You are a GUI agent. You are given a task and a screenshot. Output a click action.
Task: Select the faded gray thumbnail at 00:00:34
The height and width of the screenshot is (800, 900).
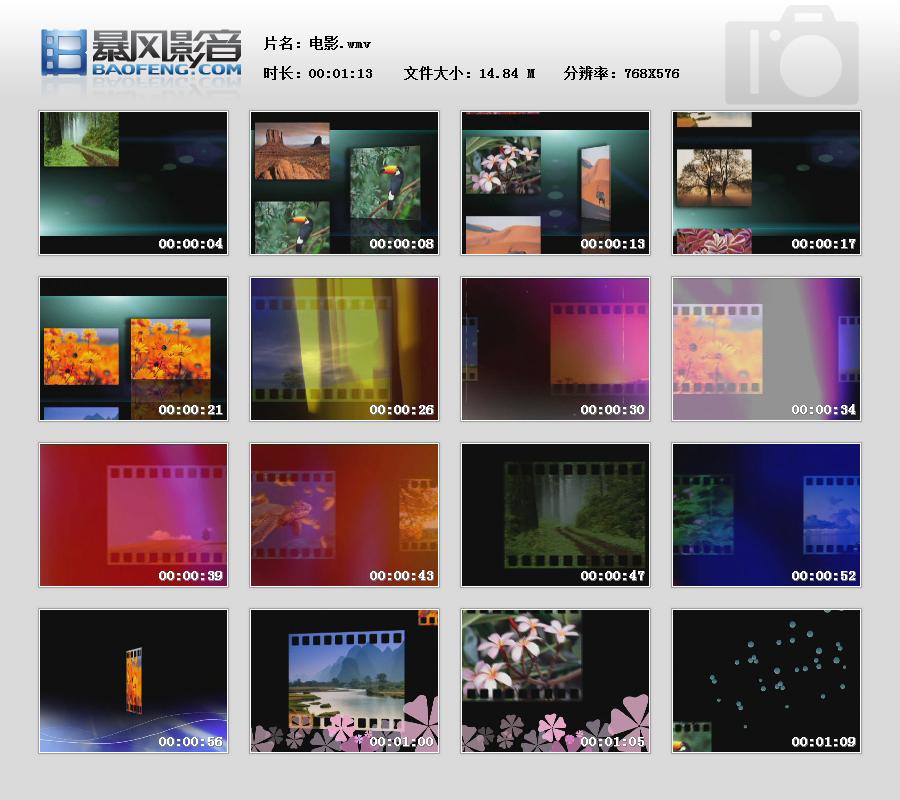coord(766,348)
